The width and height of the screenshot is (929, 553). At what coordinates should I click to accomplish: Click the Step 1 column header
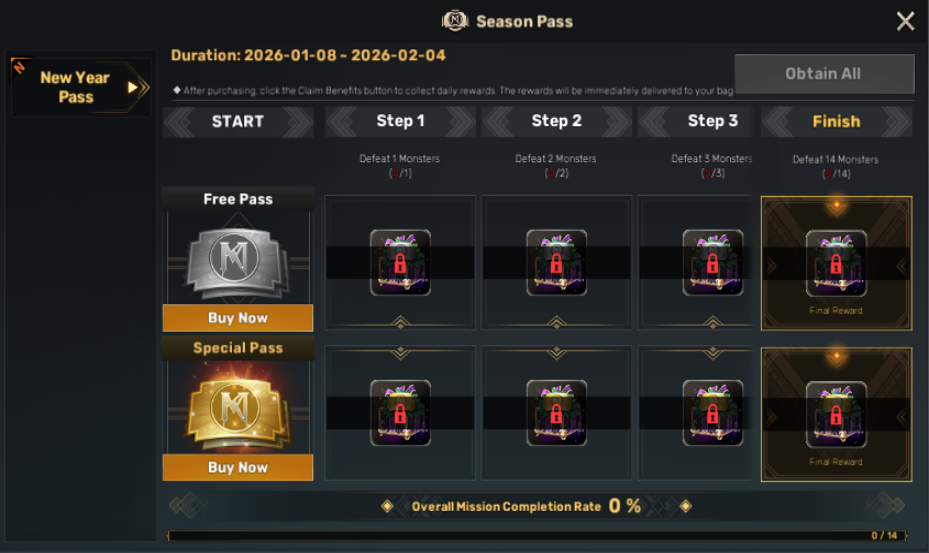point(400,121)
